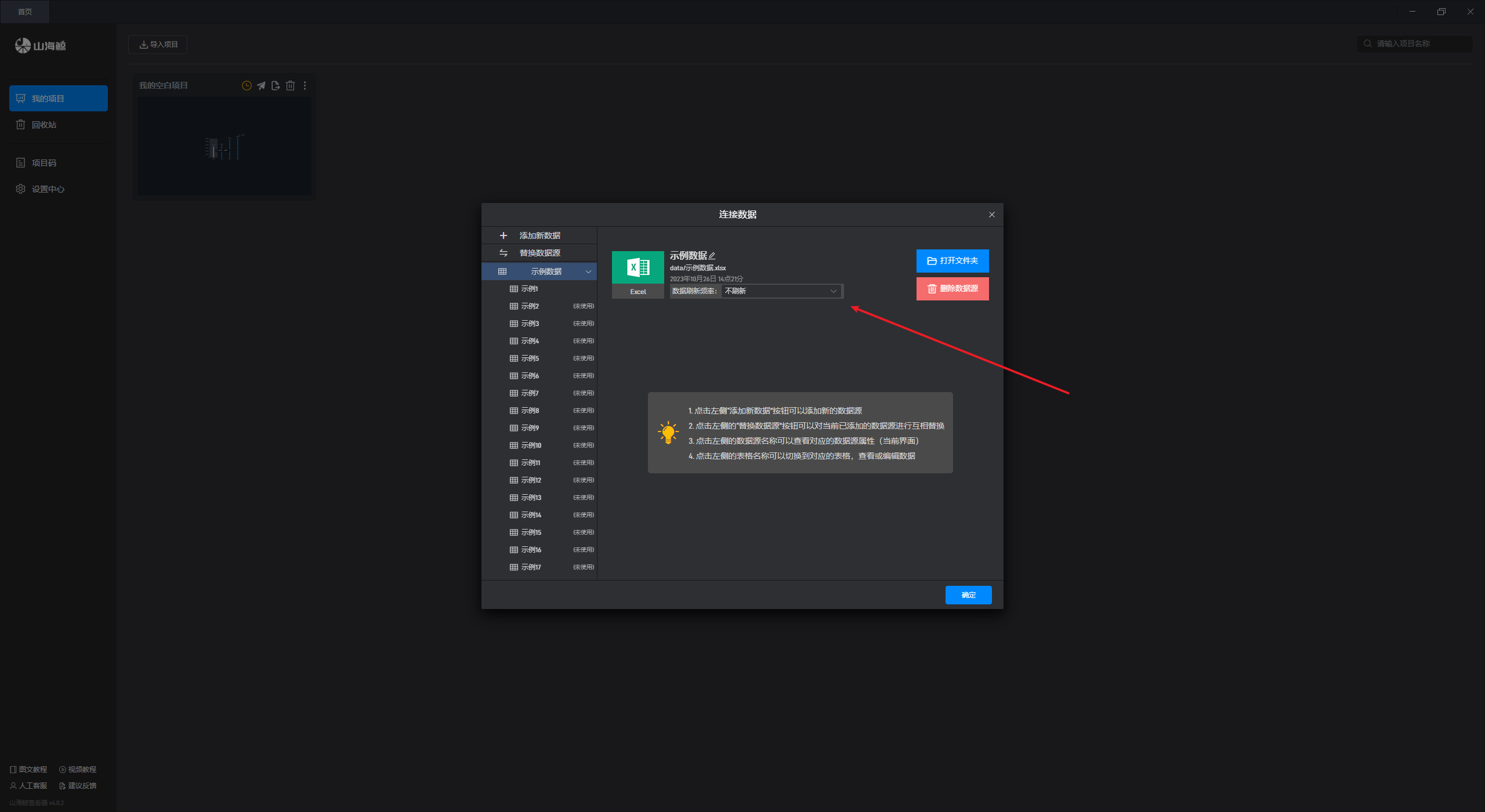
Task: Confirm with the 确定 button
Action: (x=968, y=595)
